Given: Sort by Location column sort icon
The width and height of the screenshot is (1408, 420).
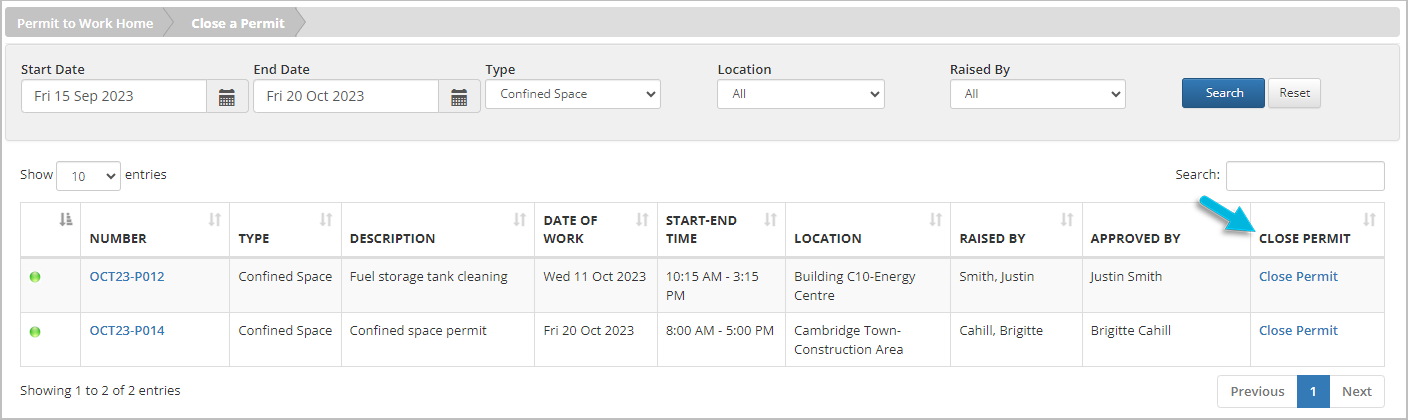Looking at the screenshot, I should pyautogui.click(x=935, y=220).
